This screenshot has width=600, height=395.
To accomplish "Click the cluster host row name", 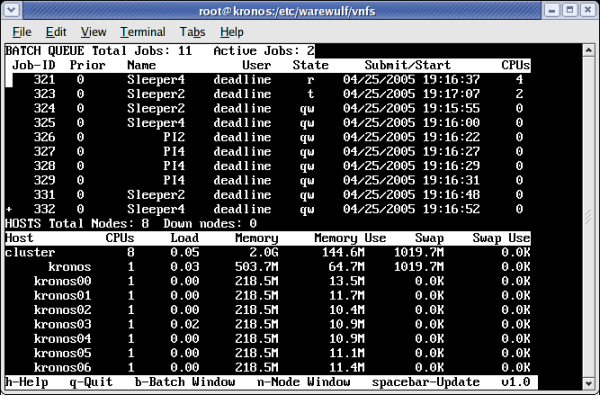I will coord(30,253).
